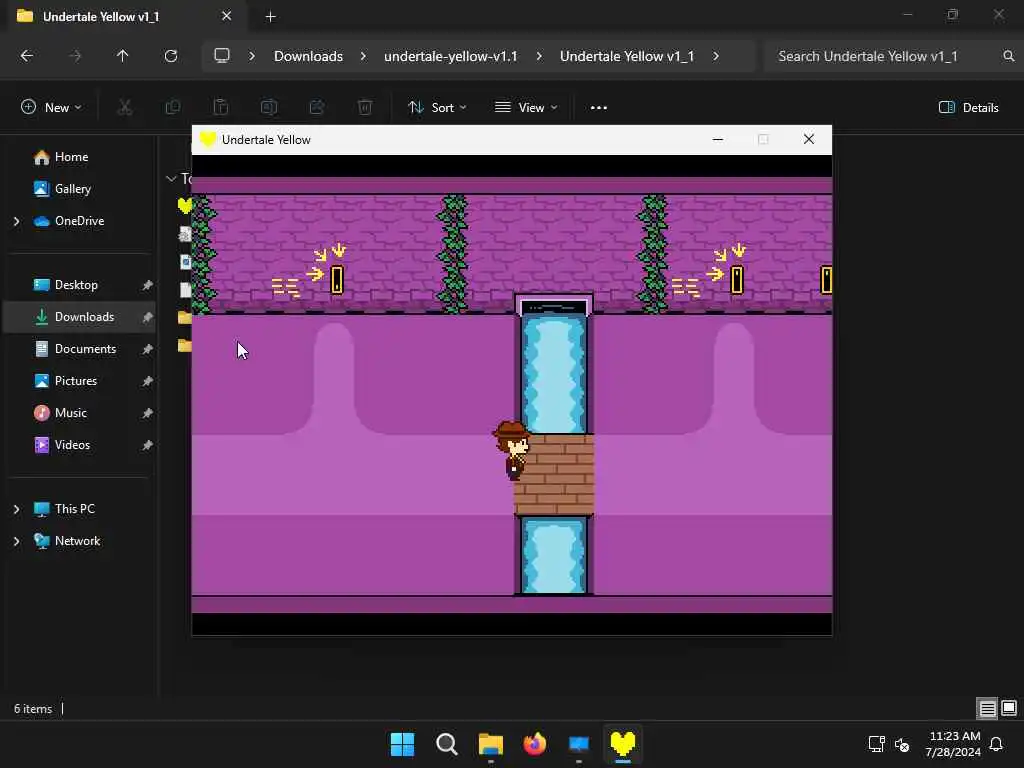This screenshot has width=1024, height=768.
Task: Open OneDrive in the sidebar
Action: point(79,221)
